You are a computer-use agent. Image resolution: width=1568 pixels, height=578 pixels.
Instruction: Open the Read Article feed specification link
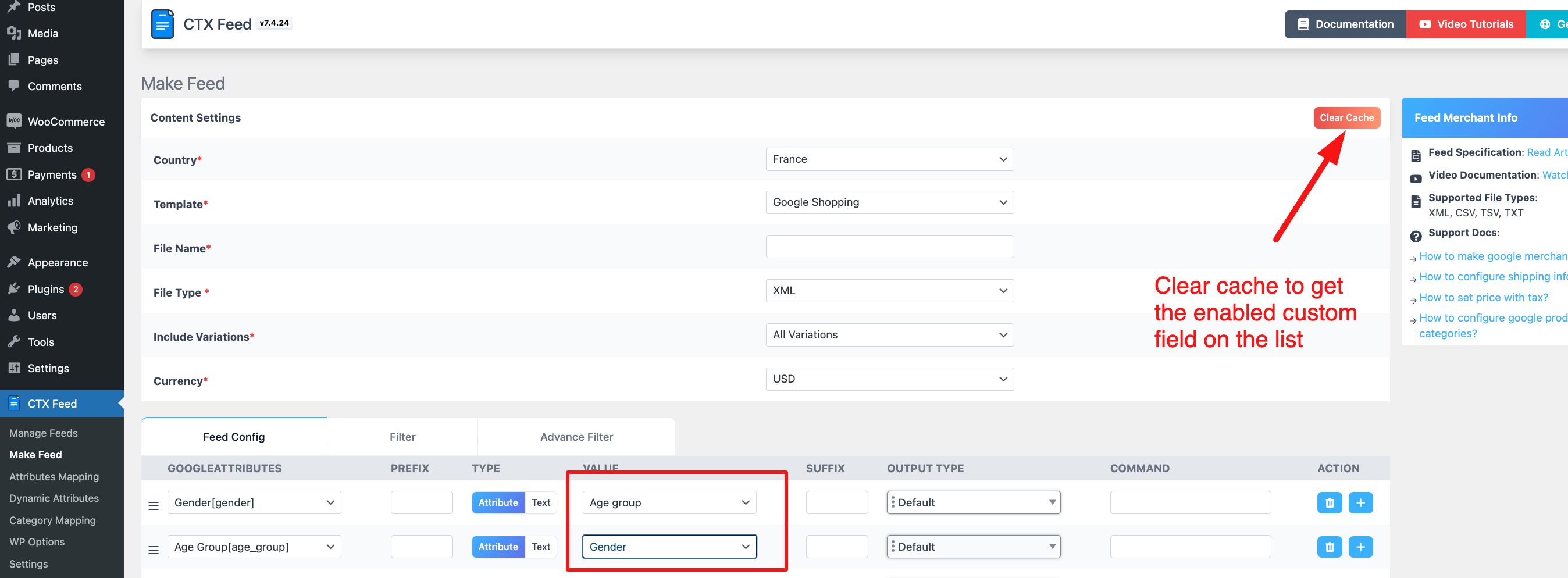(x=1546, y=153)
